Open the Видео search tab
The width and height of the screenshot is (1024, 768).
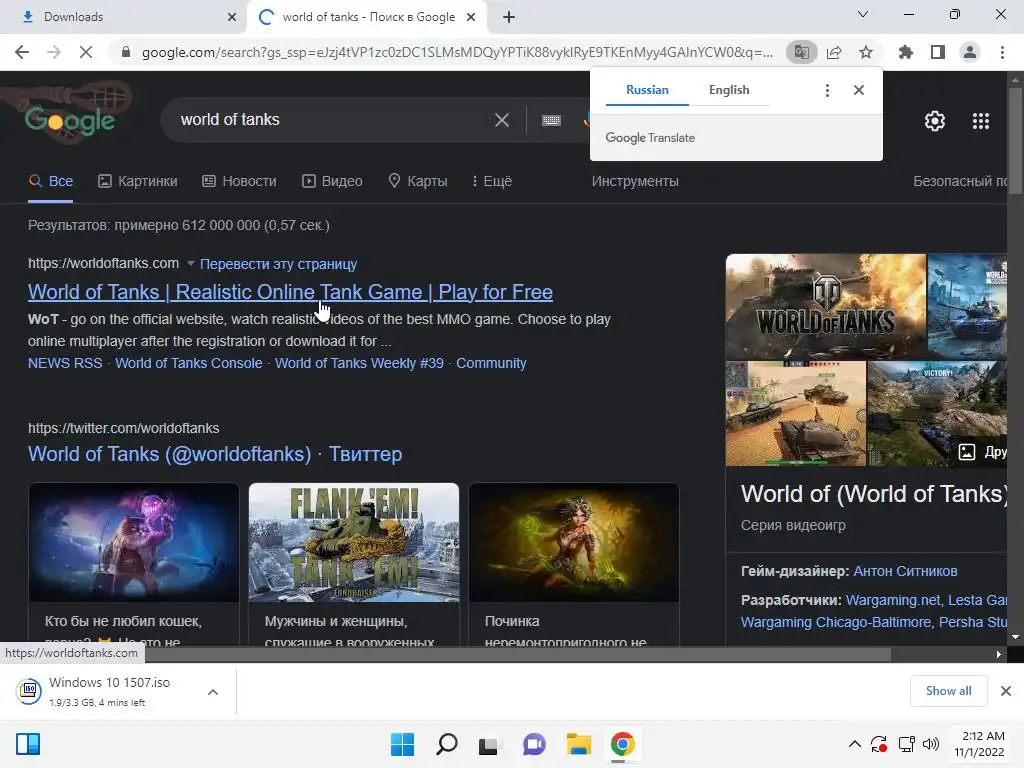[332, 182]
